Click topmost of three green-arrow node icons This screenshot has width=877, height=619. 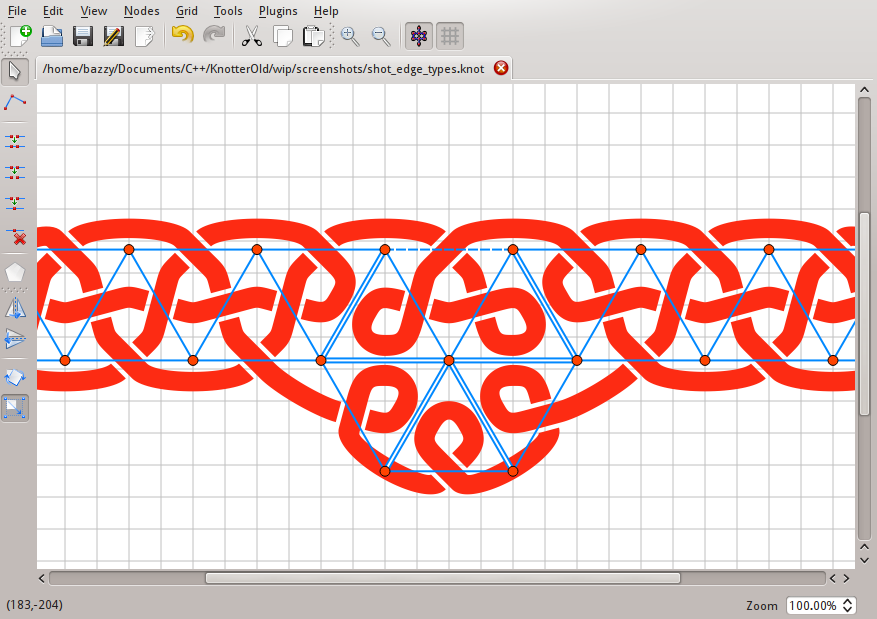click(x=15, y=141)
